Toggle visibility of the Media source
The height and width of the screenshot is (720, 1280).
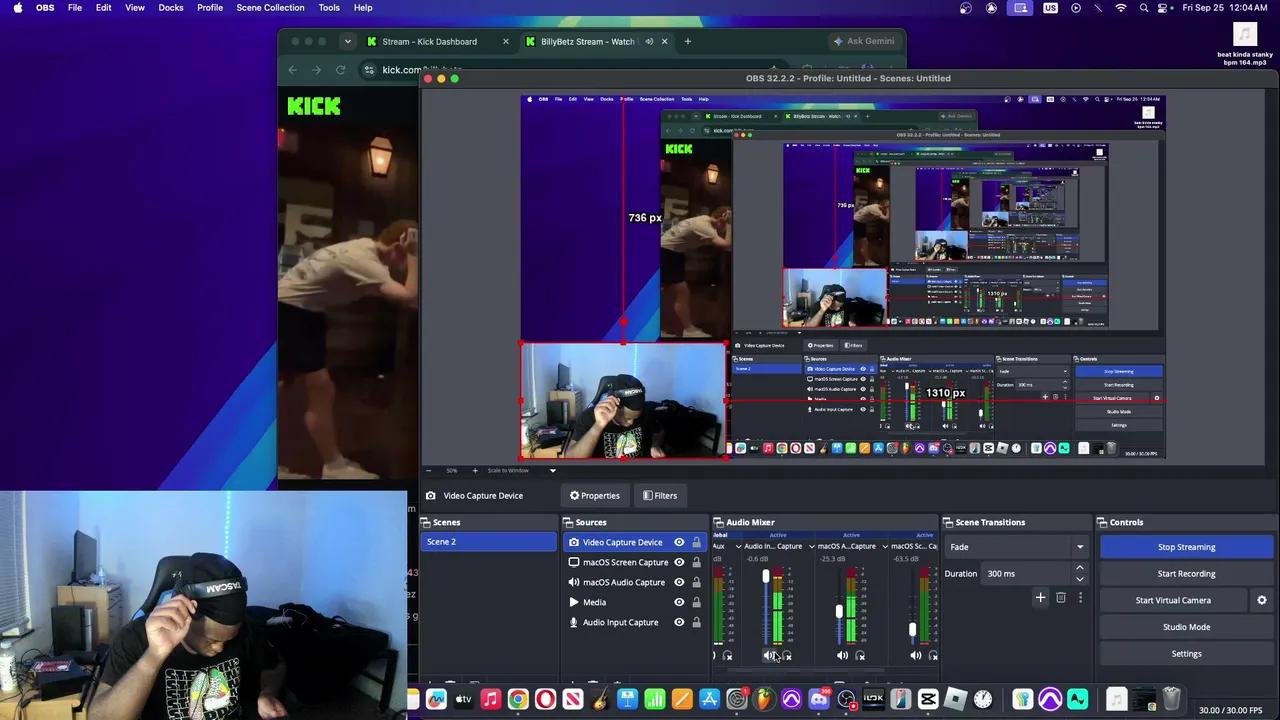(679, 602)
